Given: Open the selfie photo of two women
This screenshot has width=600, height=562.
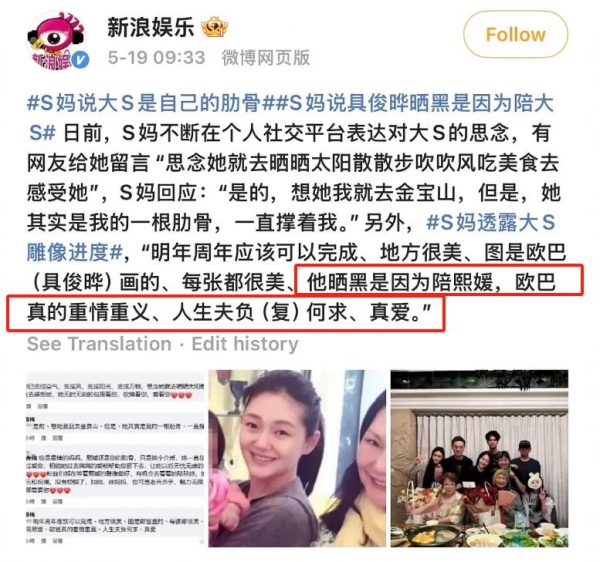Looking at the screenshot, I should coord(297,458).
